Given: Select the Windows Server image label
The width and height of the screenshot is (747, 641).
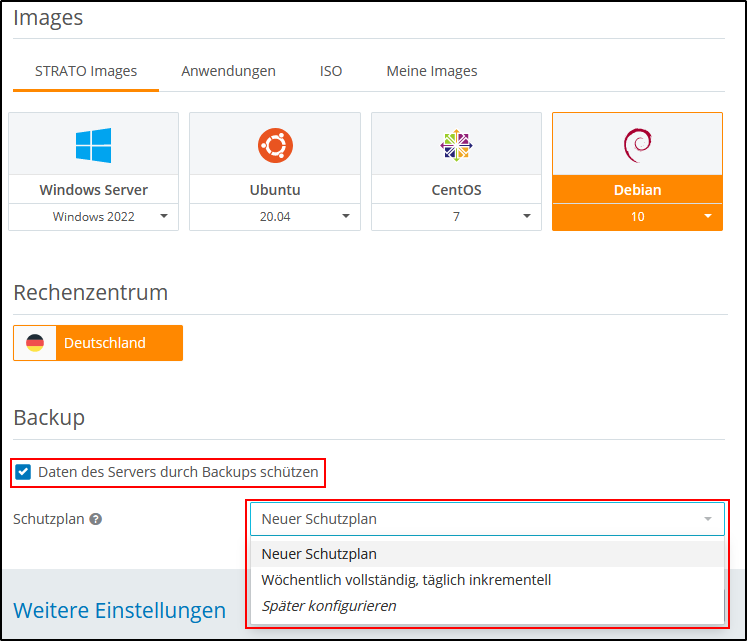Looking at the screenshot, I should pyautogui.click(x=93, y=190).
